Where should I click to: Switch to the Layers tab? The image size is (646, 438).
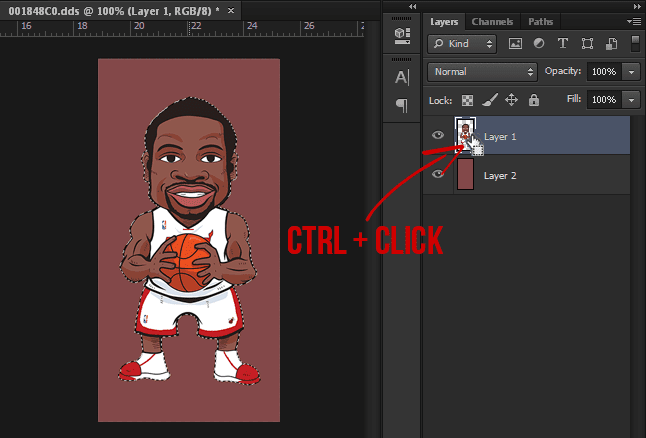point(444,21)
